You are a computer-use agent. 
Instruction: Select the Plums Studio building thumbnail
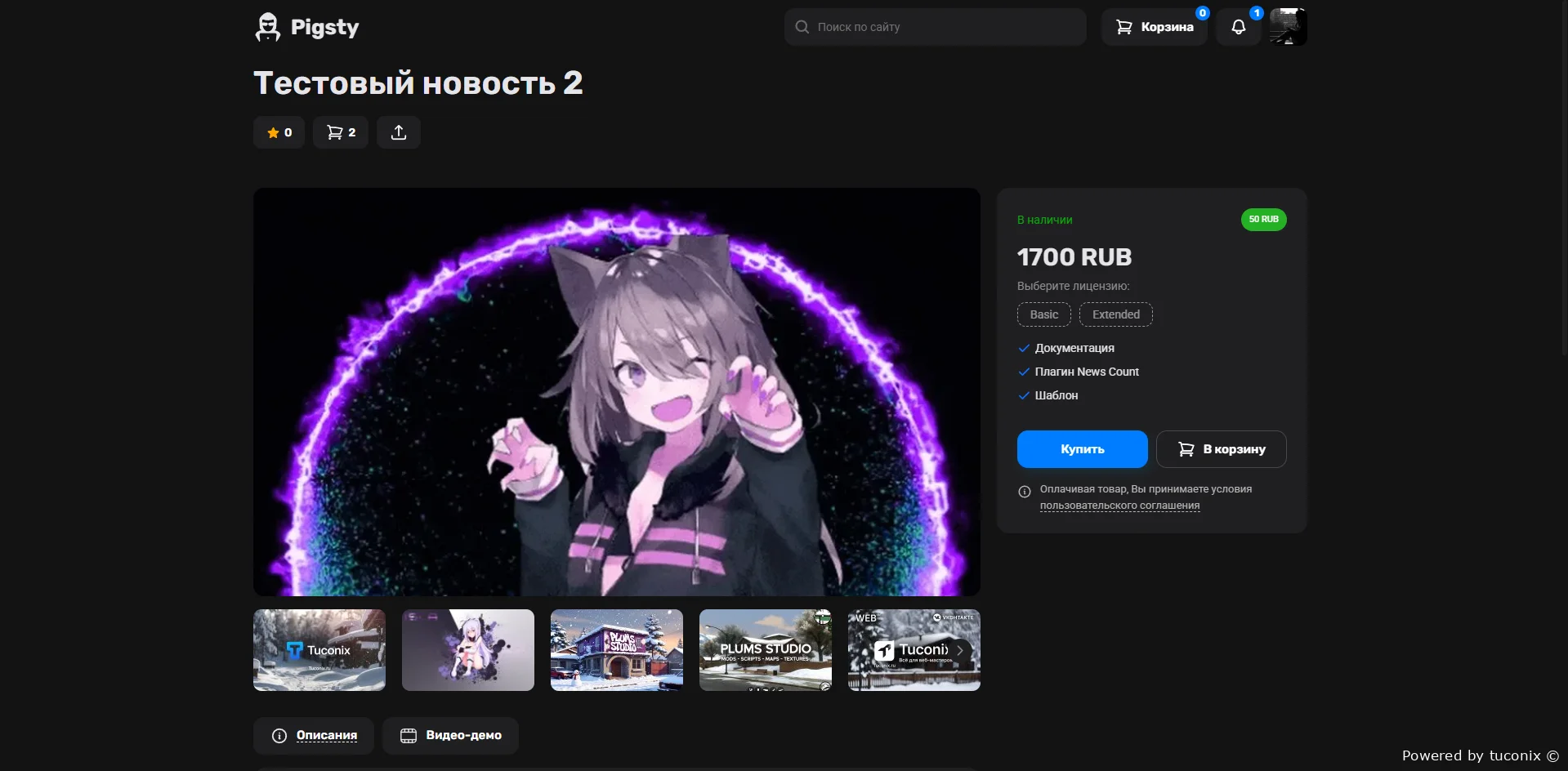pyautogui.click(x=617, y=650)
